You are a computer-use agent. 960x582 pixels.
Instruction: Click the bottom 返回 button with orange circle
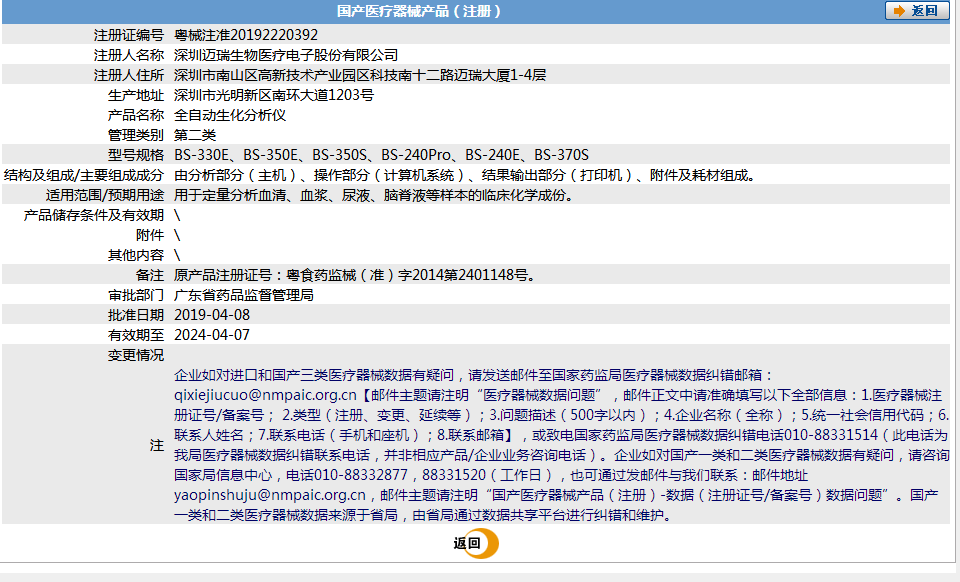tap(476, 543)
